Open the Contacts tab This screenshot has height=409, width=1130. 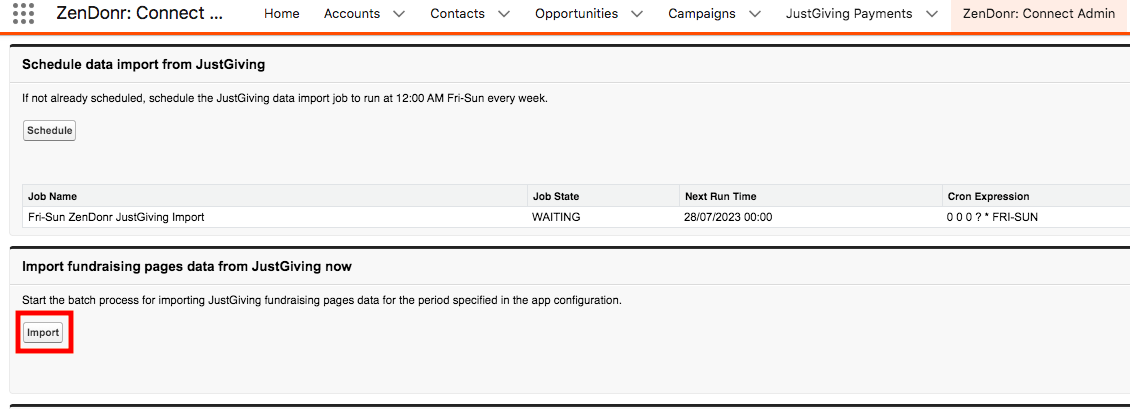458,14
